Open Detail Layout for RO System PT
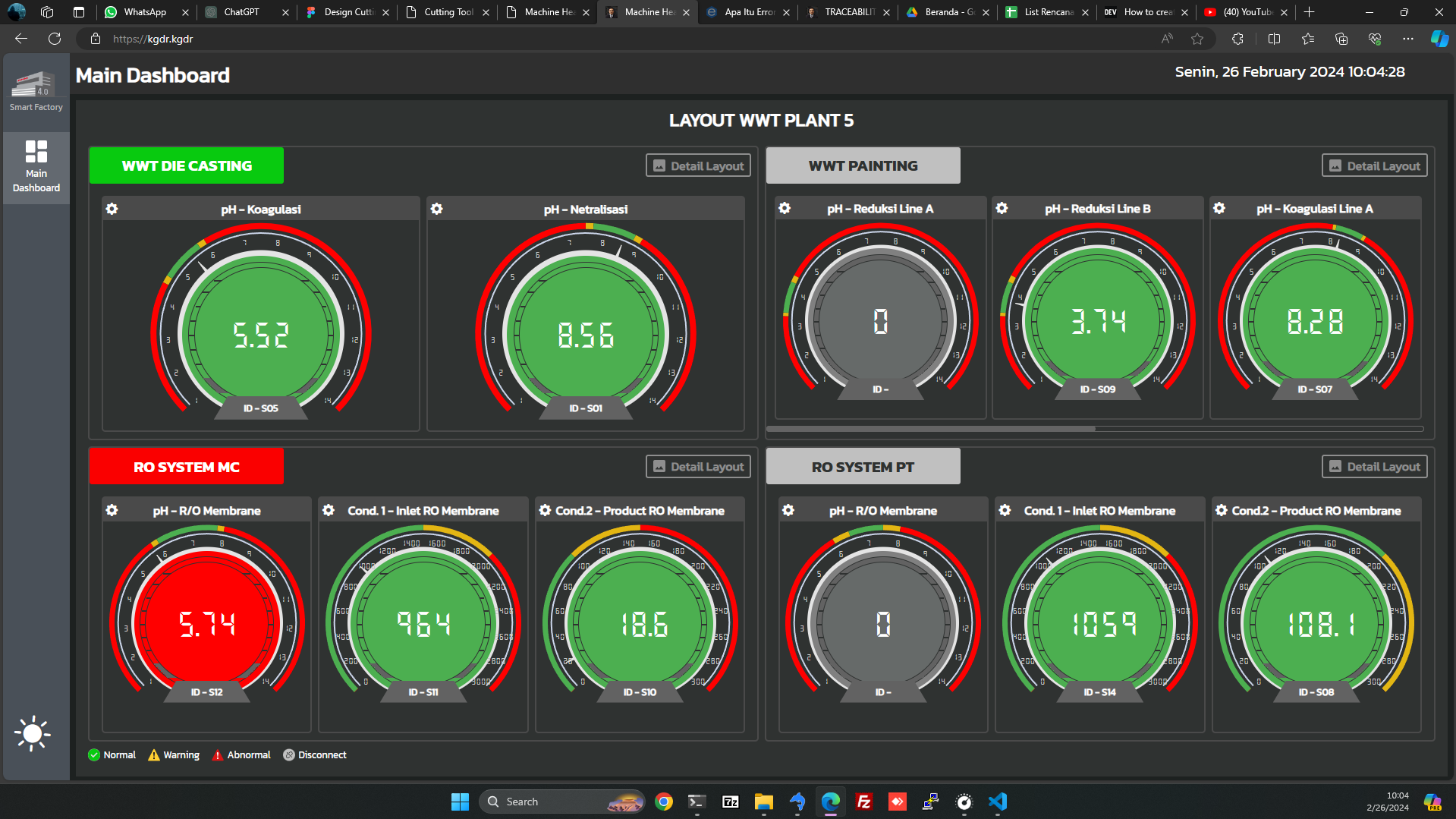Image resolution: width=1456 pixels, height=819 pixels. click(x=1374, y=466)
